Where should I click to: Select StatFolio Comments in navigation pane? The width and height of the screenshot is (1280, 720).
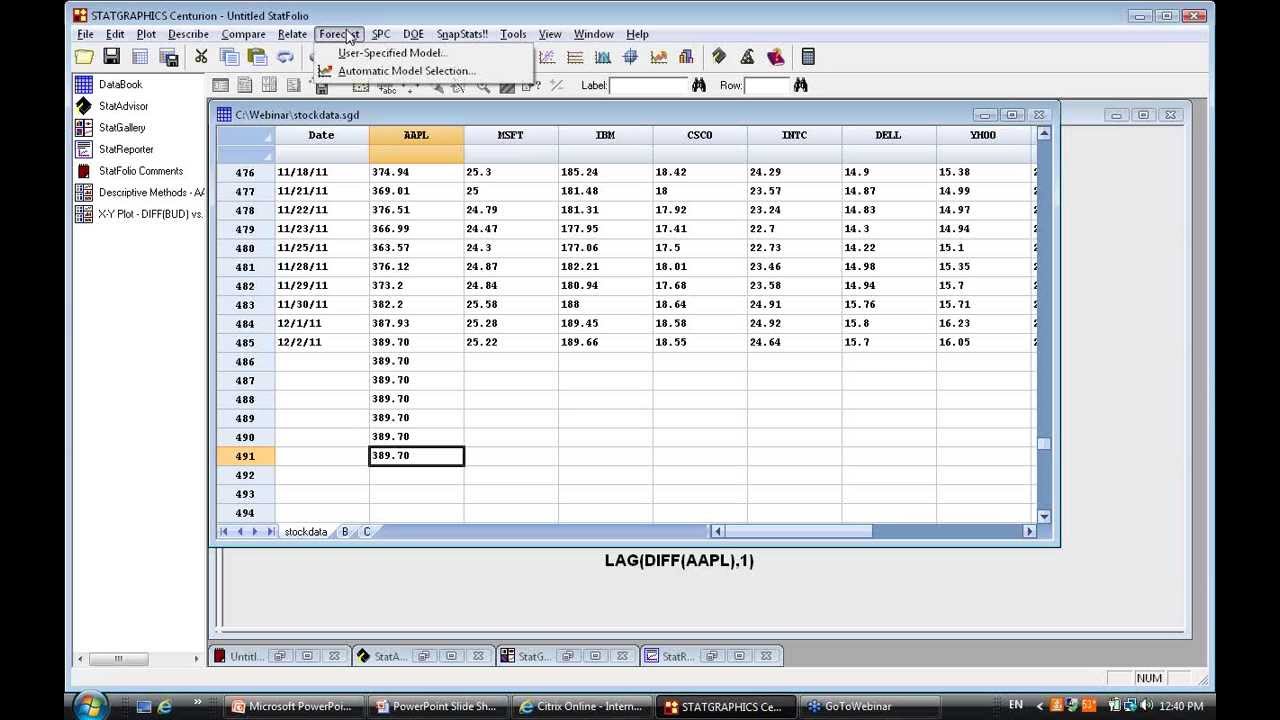[141, 171]
